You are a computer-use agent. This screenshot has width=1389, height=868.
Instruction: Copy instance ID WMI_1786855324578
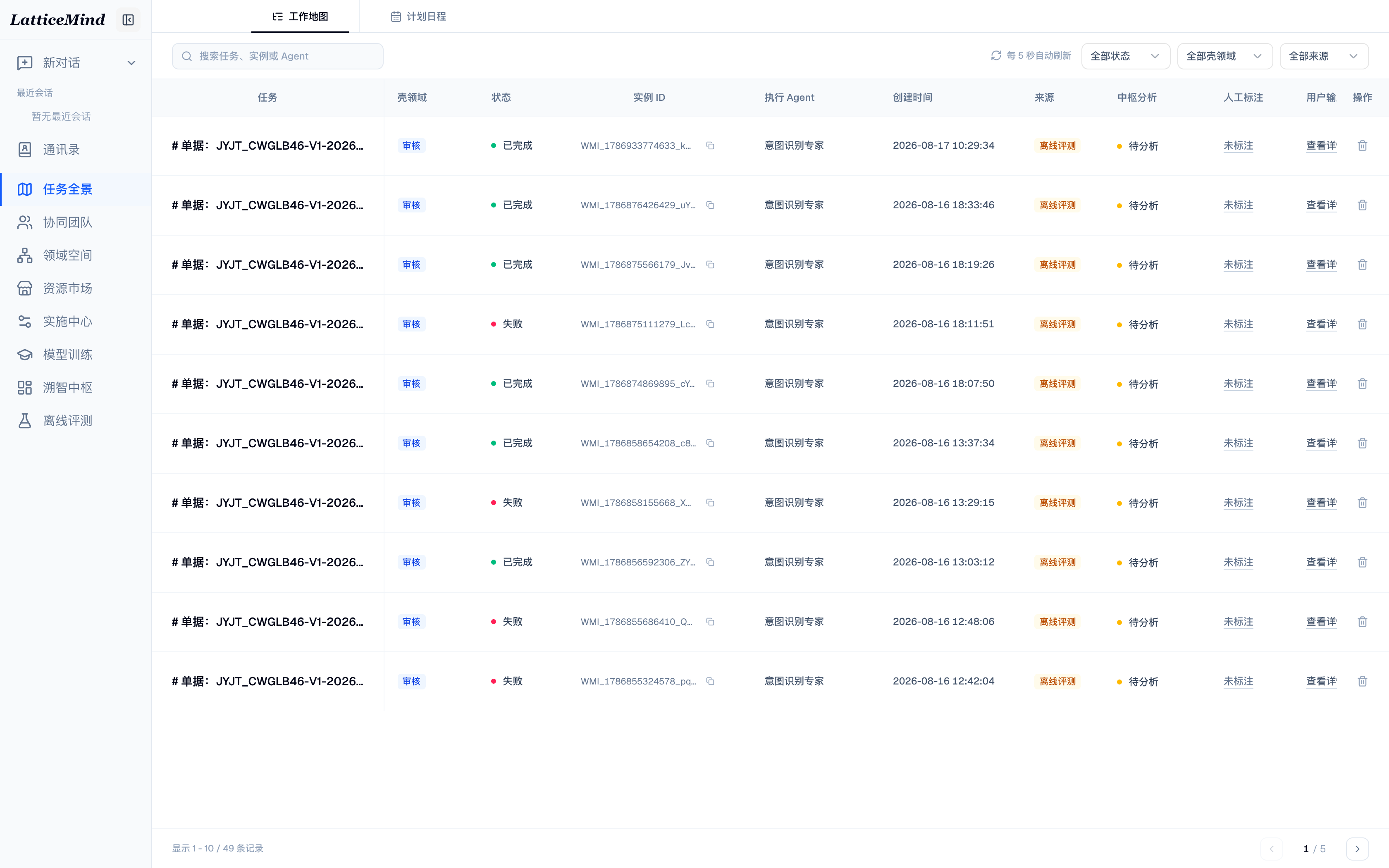(x=710, y=682)
